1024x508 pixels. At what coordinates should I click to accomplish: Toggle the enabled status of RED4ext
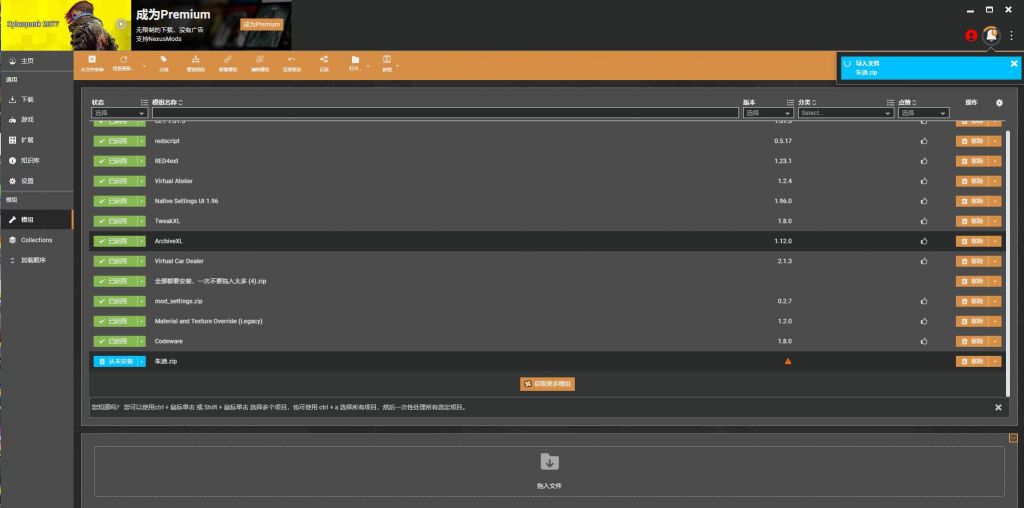[115, 161]
